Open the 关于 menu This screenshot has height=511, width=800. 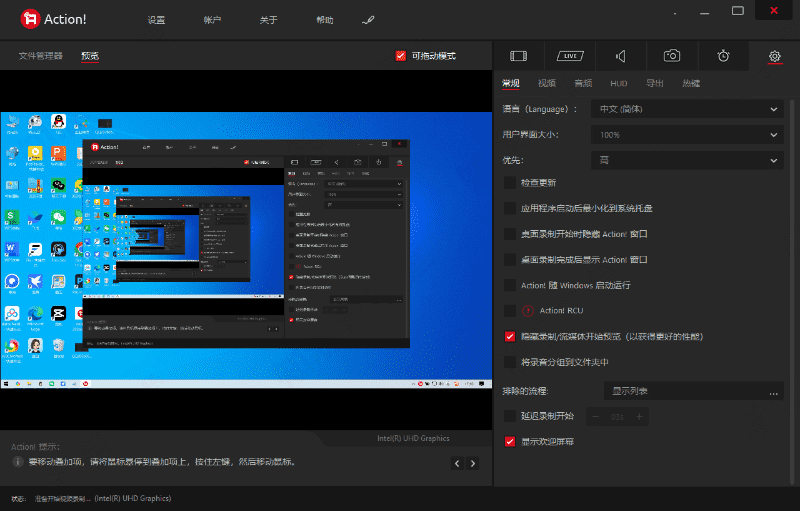point(268,20)
